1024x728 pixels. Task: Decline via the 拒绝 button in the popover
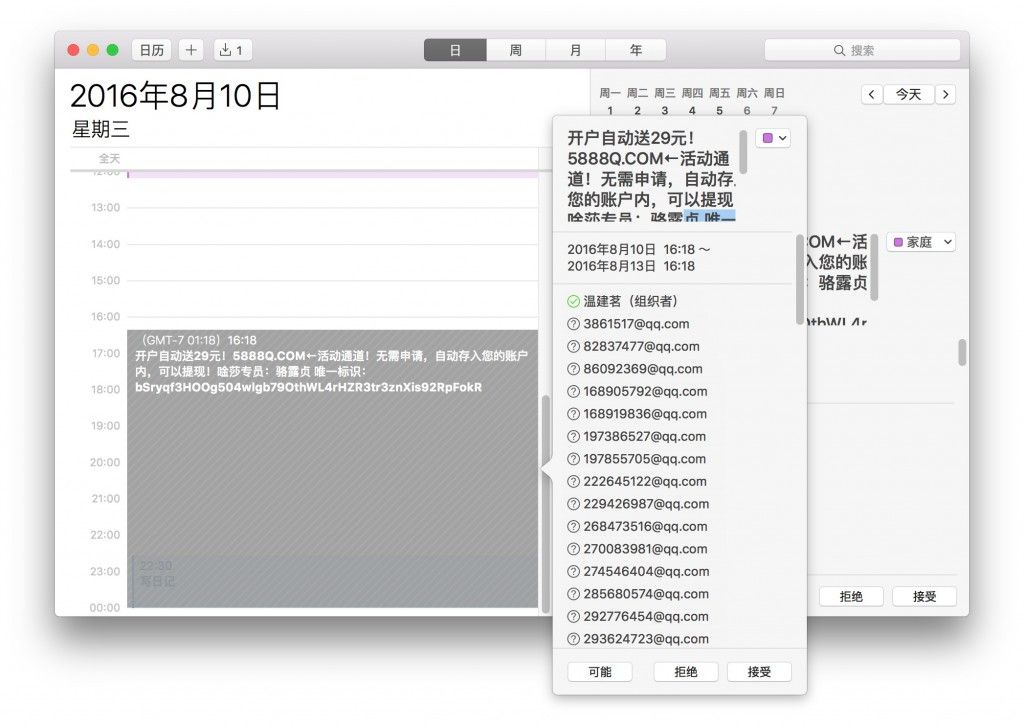(x=686, y=671)
